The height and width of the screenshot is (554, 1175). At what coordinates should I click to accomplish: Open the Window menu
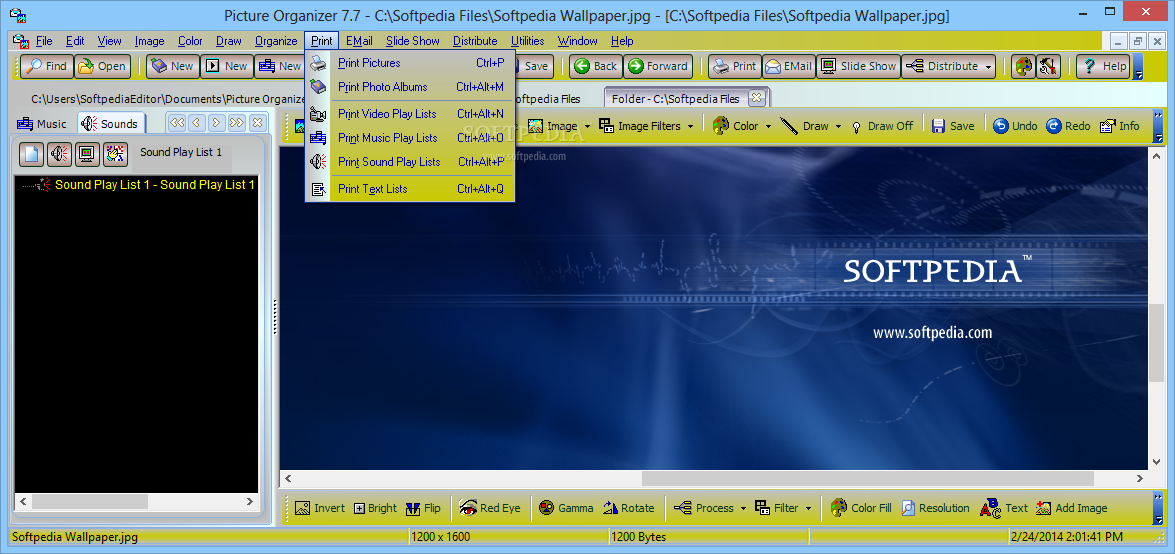click(578, 41)
